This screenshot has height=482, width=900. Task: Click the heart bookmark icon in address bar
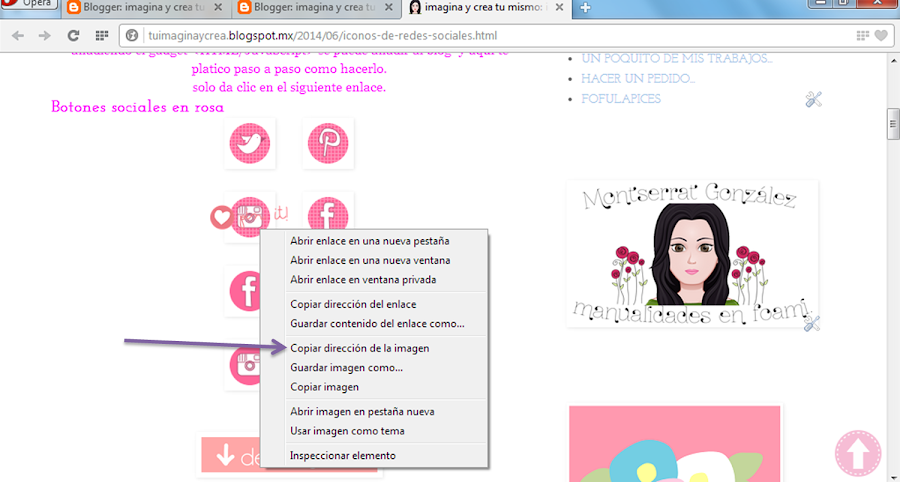click(x=881, y=36)
